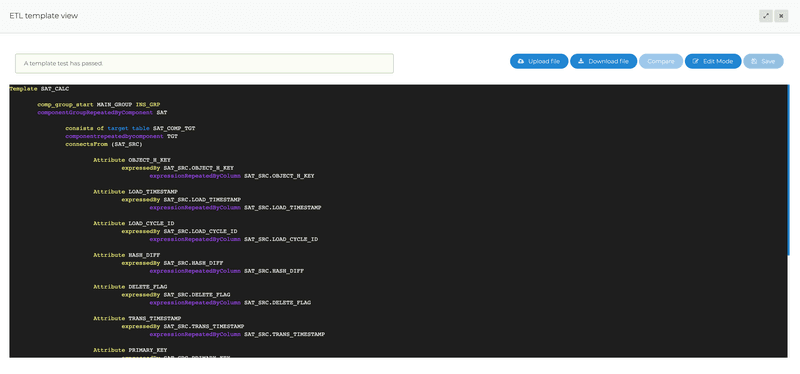
Task: Click the download arrow icon
Action: click(581, 61)
